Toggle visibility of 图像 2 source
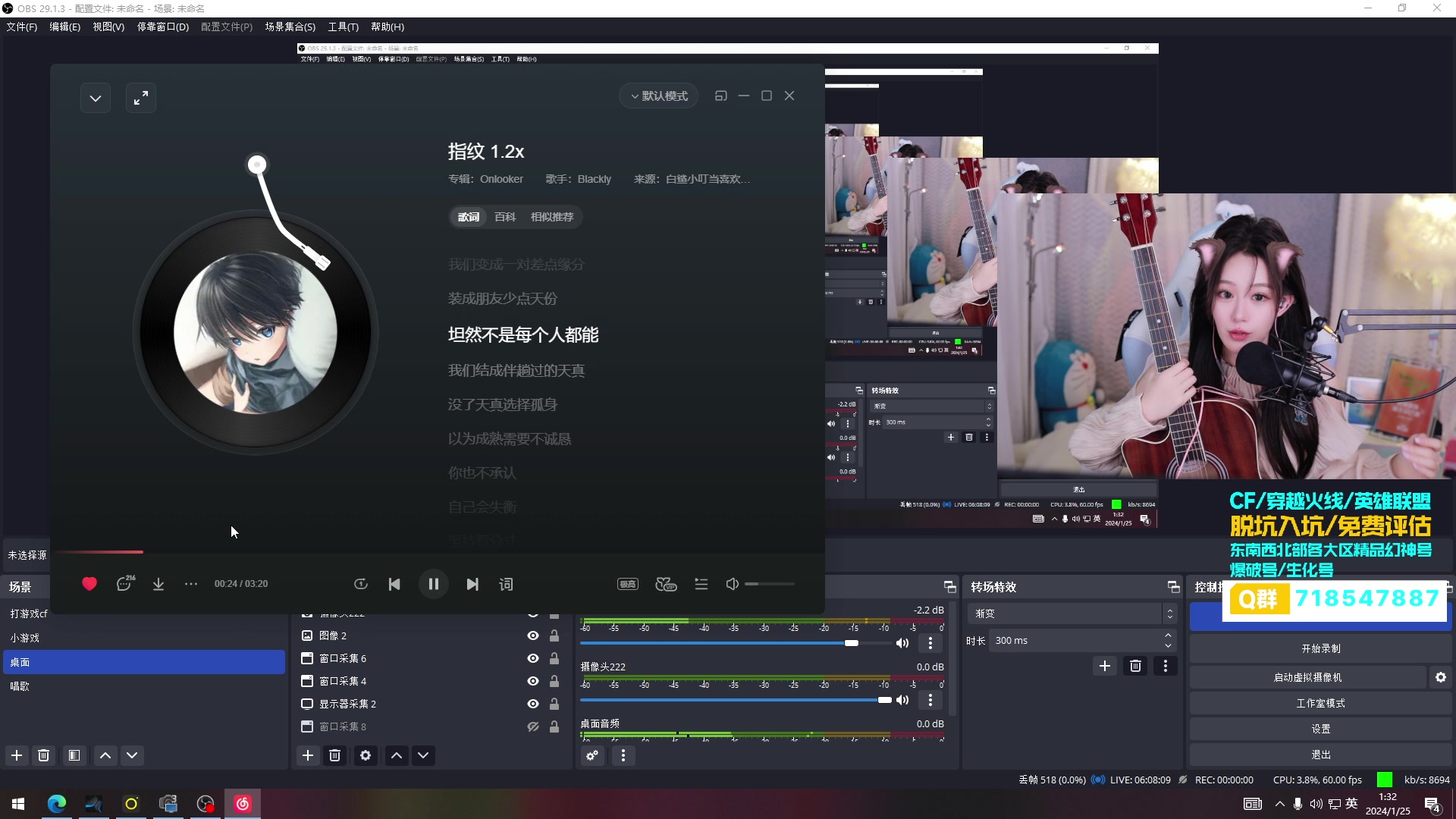This screenshot has height=819, width=1456. [533, 635]
